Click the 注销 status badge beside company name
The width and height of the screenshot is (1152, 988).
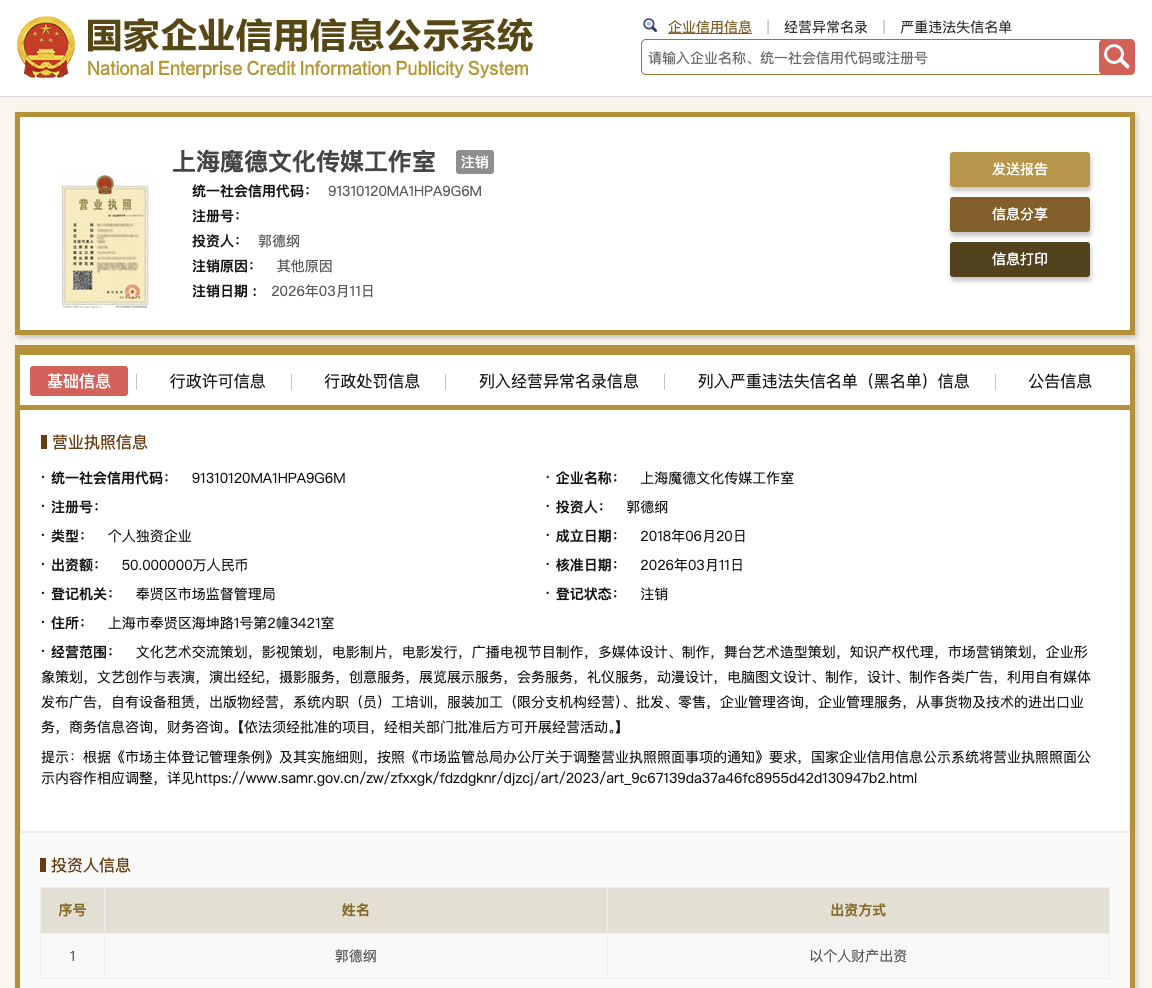[x=475, y=162]
